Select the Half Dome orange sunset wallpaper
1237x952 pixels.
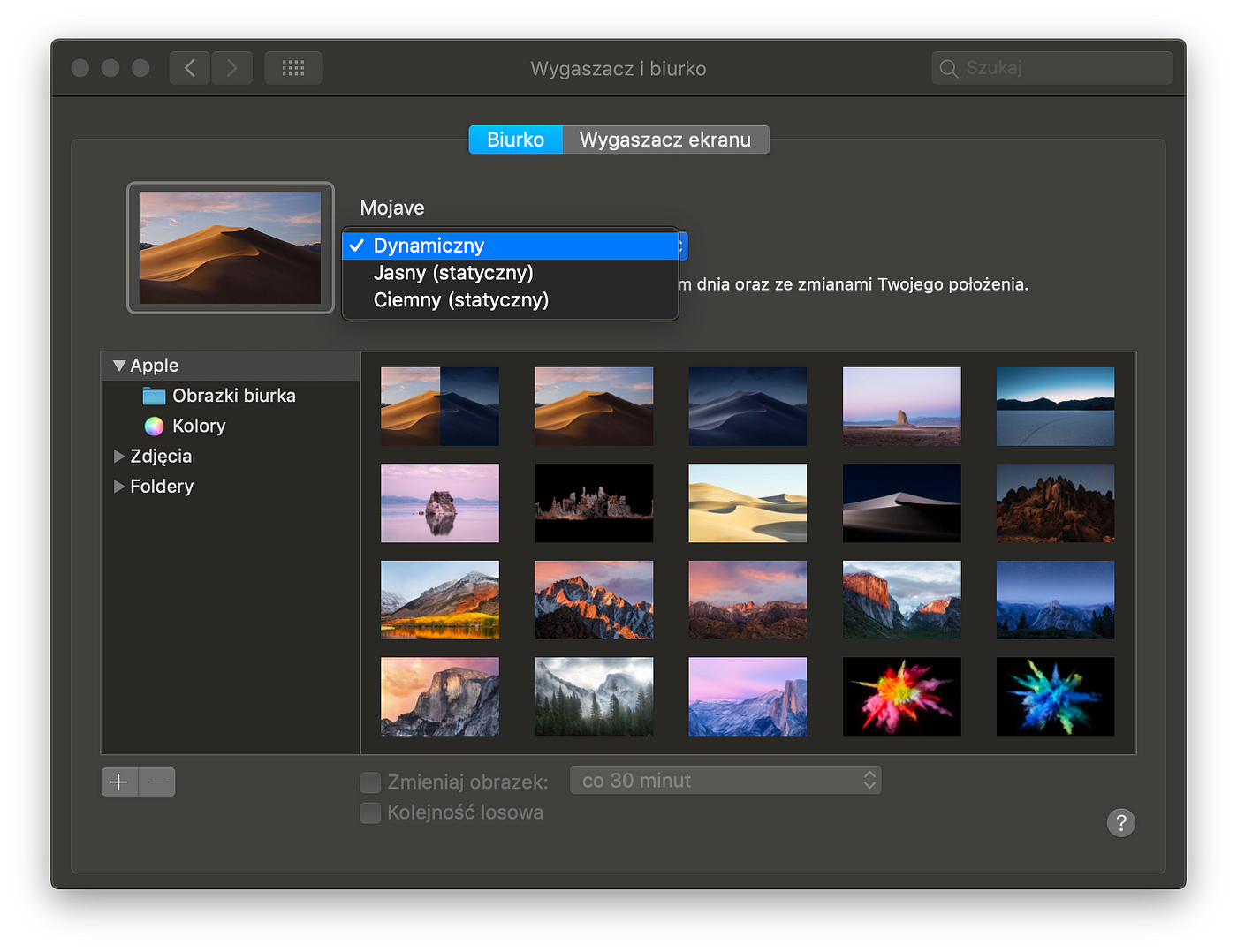point(440,697)
